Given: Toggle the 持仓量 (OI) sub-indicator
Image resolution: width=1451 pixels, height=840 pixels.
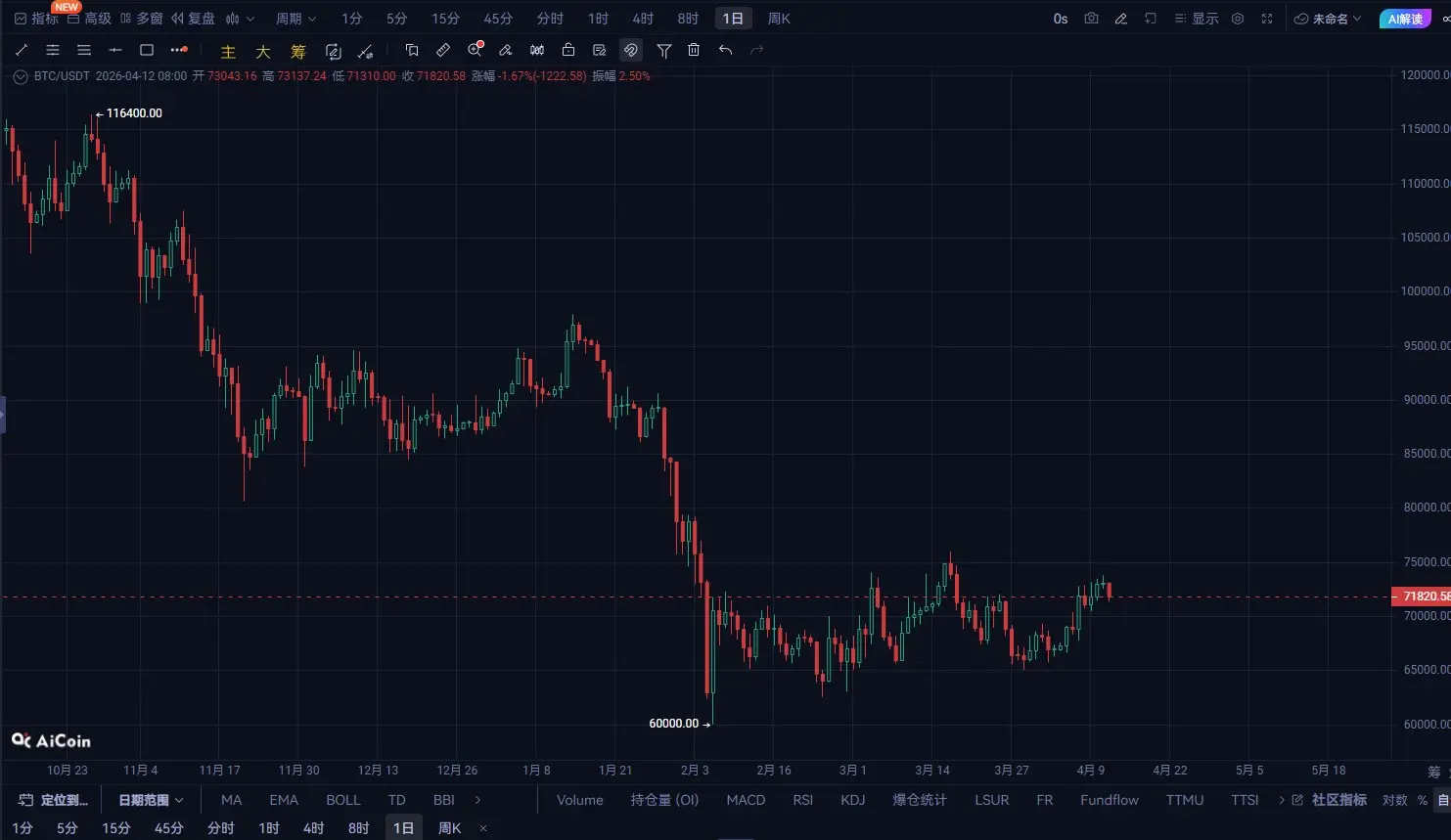Looking at the screenshot, I should pos(664,800).
